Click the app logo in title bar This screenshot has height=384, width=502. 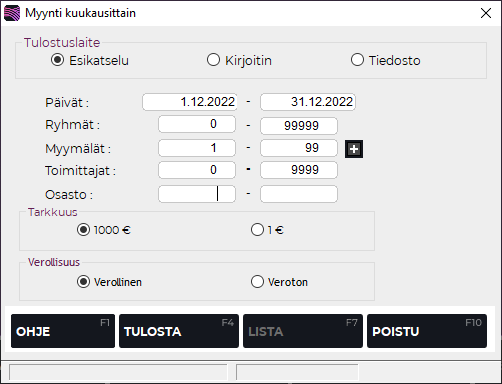click(x=12, y=13)
